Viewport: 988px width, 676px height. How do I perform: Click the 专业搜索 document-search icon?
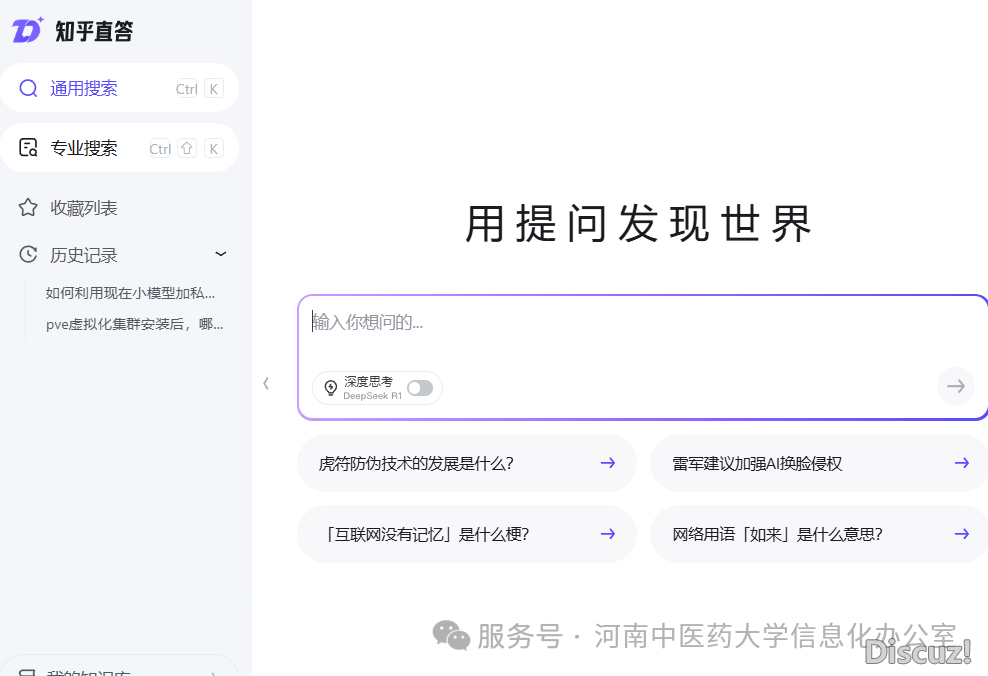pos(28,148)
